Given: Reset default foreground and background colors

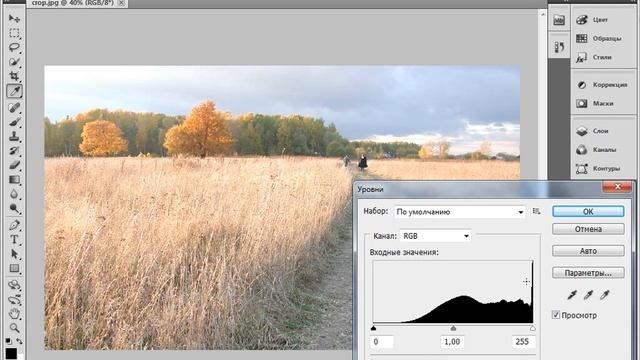Looking at the screenshot, I should [x=9, y=341].
